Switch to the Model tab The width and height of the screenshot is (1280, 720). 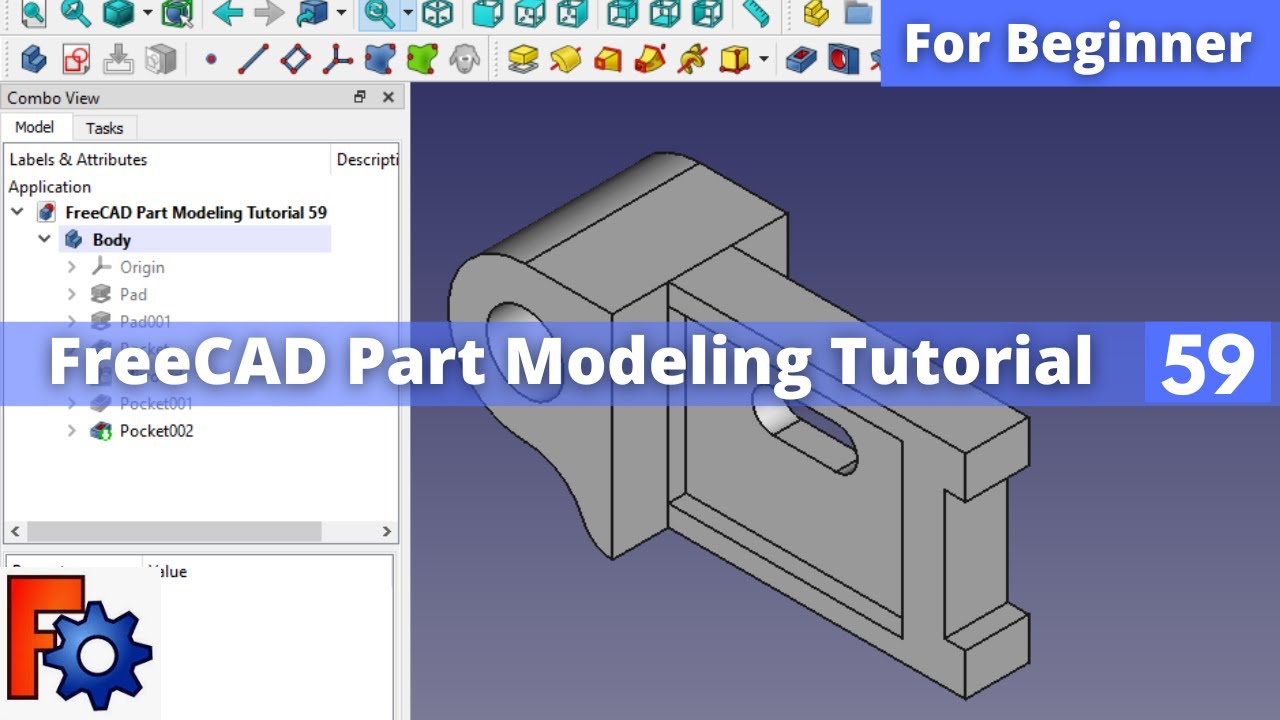coord(35,127)
